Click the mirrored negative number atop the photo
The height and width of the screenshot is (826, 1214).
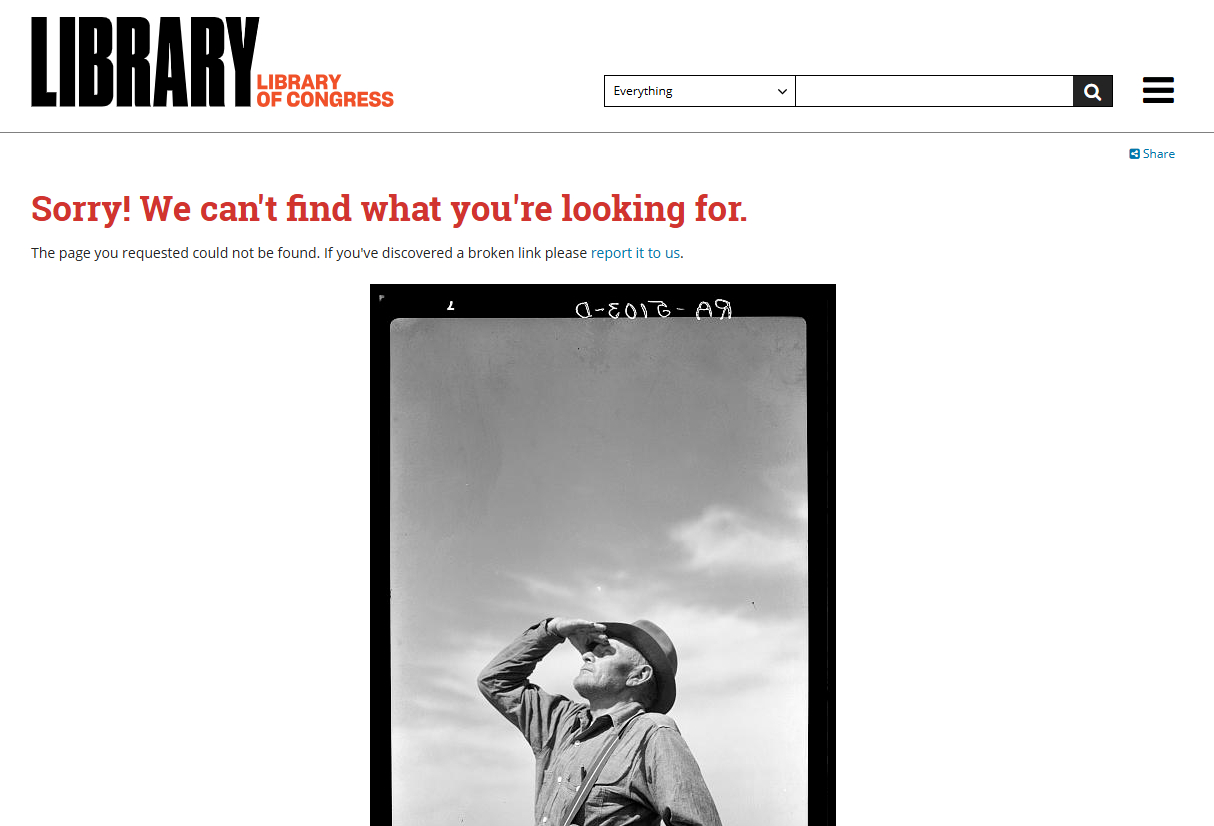coord(653,310)
